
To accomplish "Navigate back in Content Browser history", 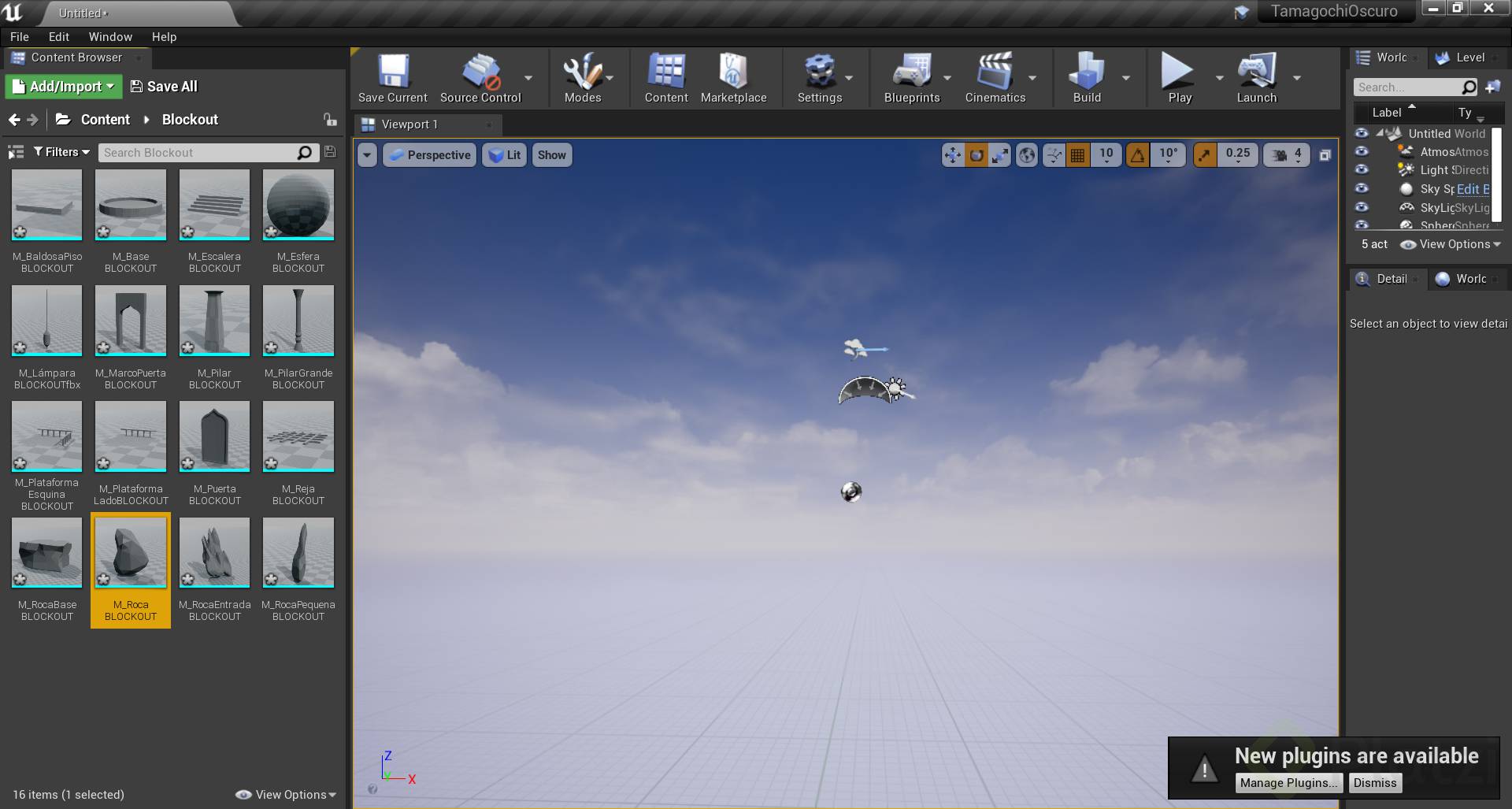I will 14,120.
